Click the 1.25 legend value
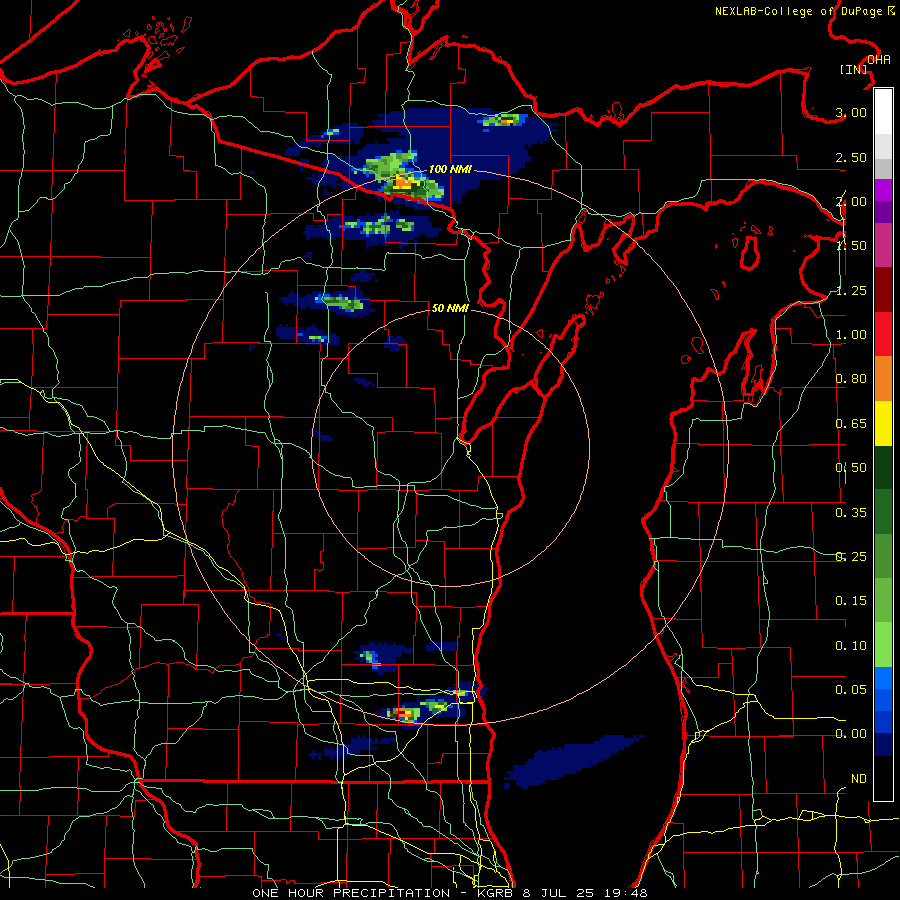Screen dimensions: 900x900 pyautogui.click(x=851, y=290)
